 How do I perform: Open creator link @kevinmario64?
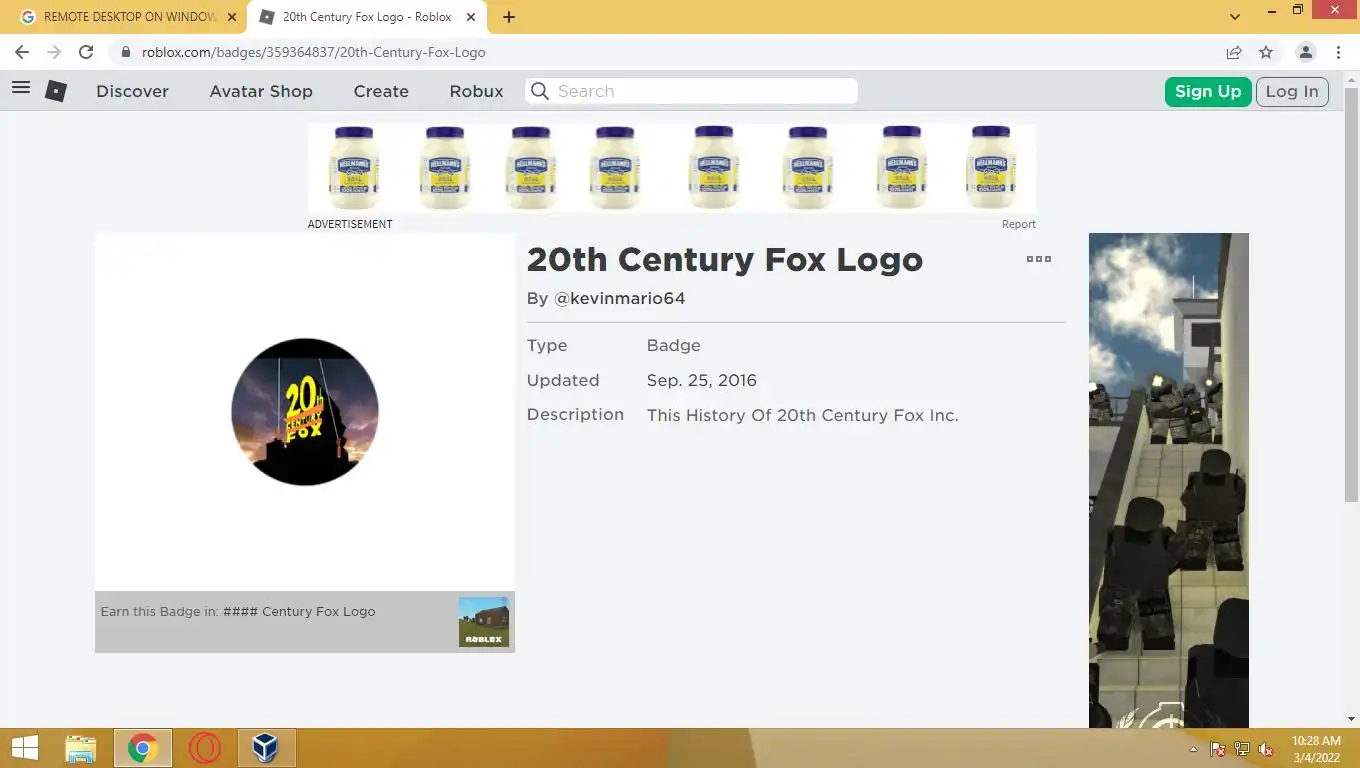coord(619,298)
